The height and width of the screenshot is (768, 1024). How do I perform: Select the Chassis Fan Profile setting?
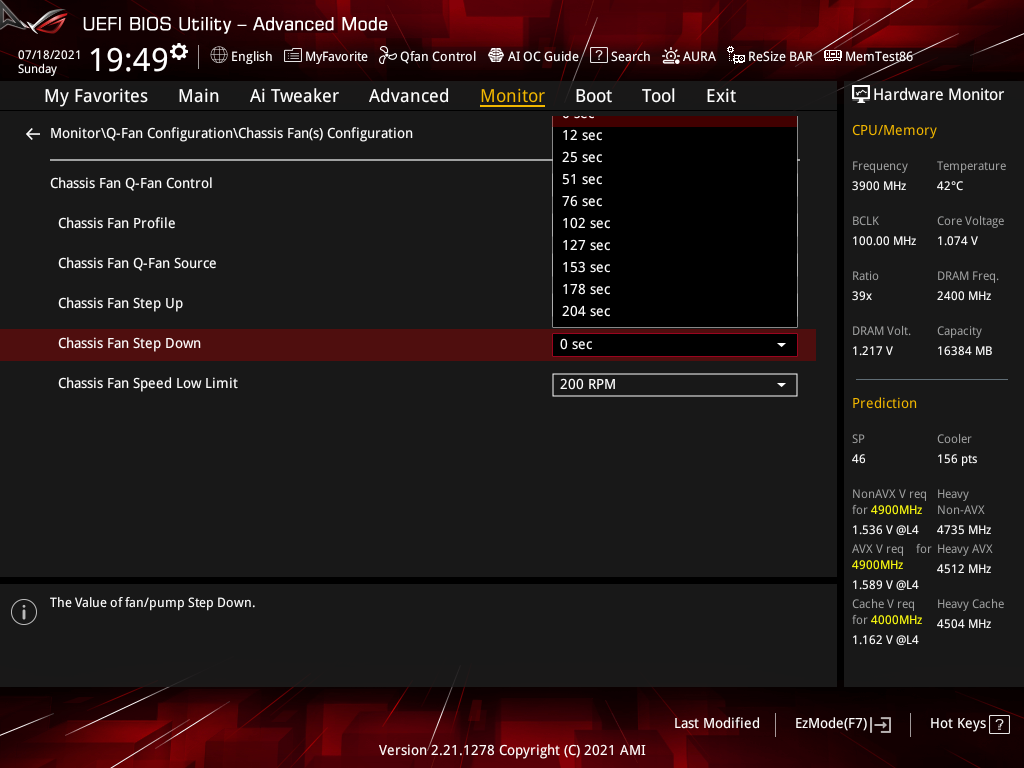click(x=116, y=222)
